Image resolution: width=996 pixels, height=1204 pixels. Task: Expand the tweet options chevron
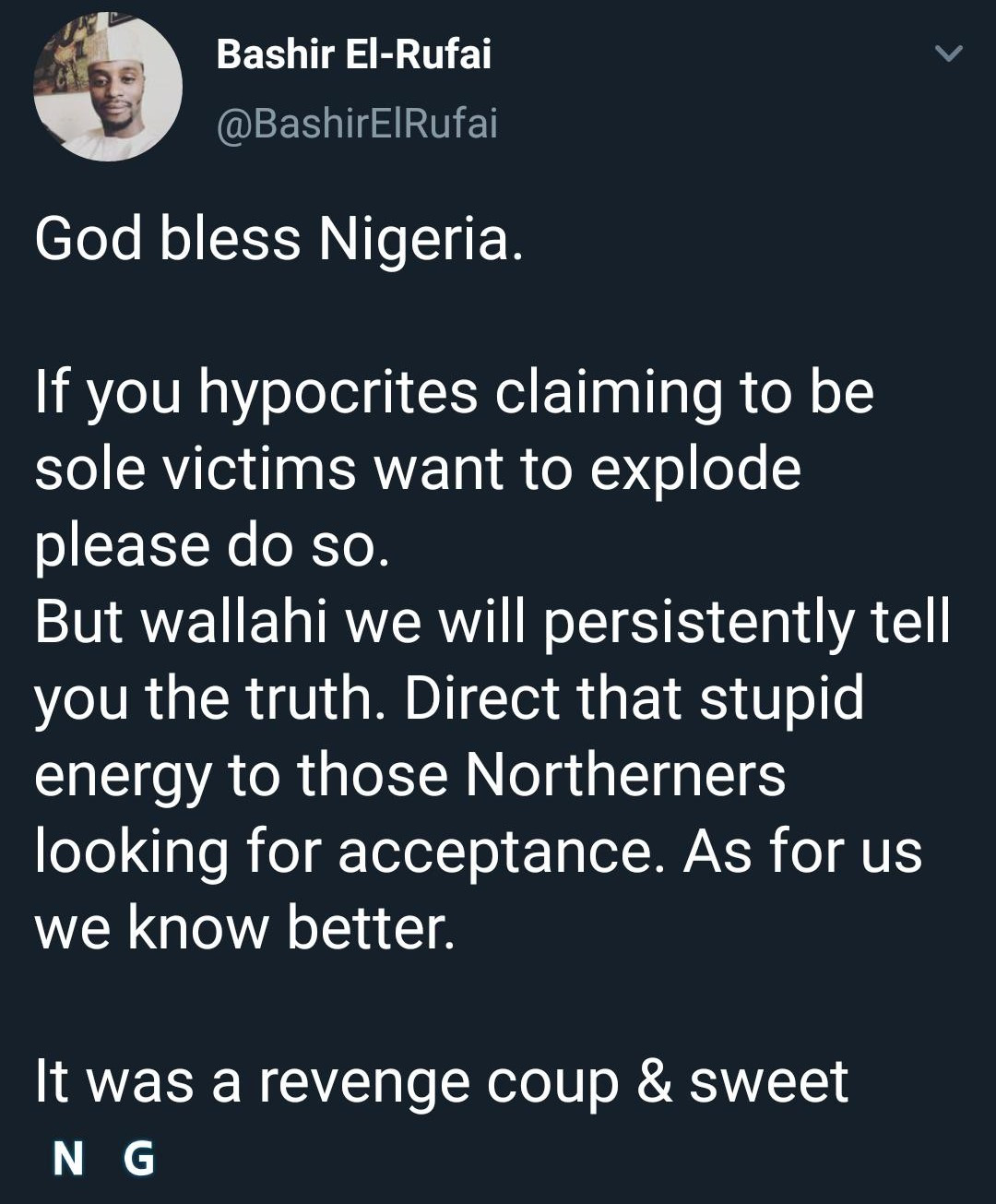pos(948,54)
